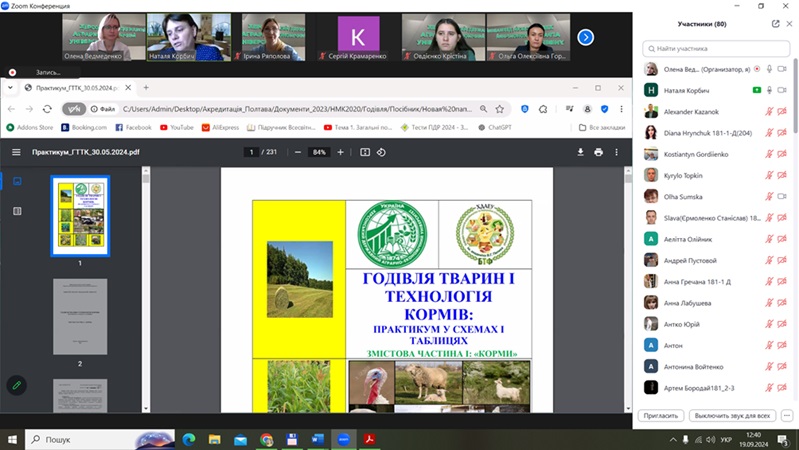
Task: Print the PDF document
Action: (x=598, y=152)
